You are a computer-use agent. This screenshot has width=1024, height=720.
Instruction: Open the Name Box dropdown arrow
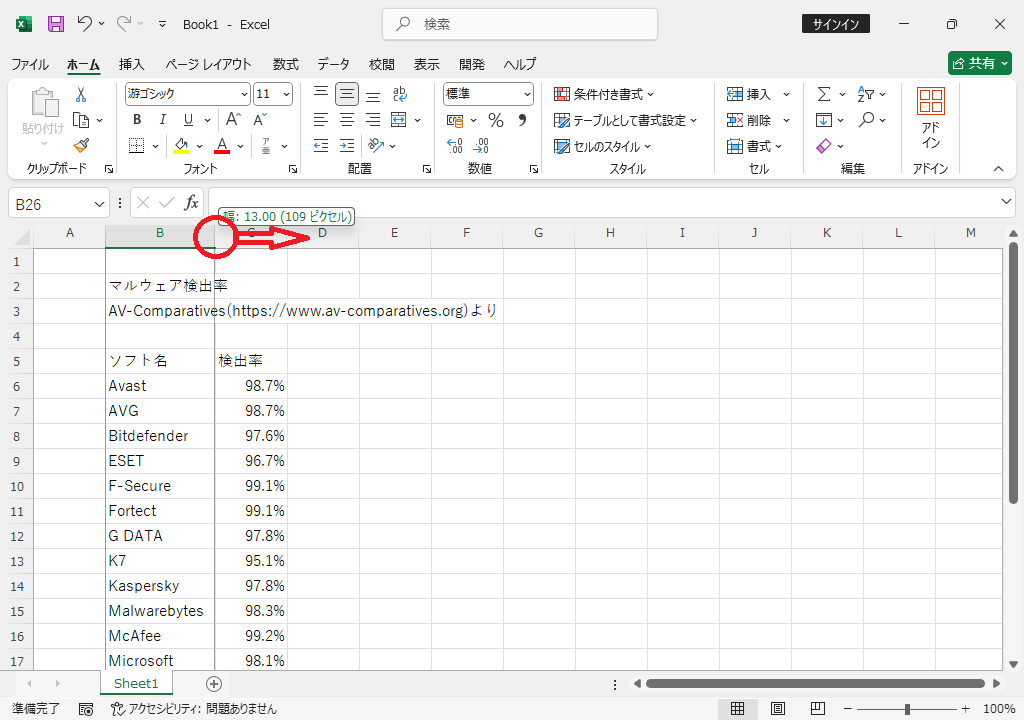[x=99, y=204]
